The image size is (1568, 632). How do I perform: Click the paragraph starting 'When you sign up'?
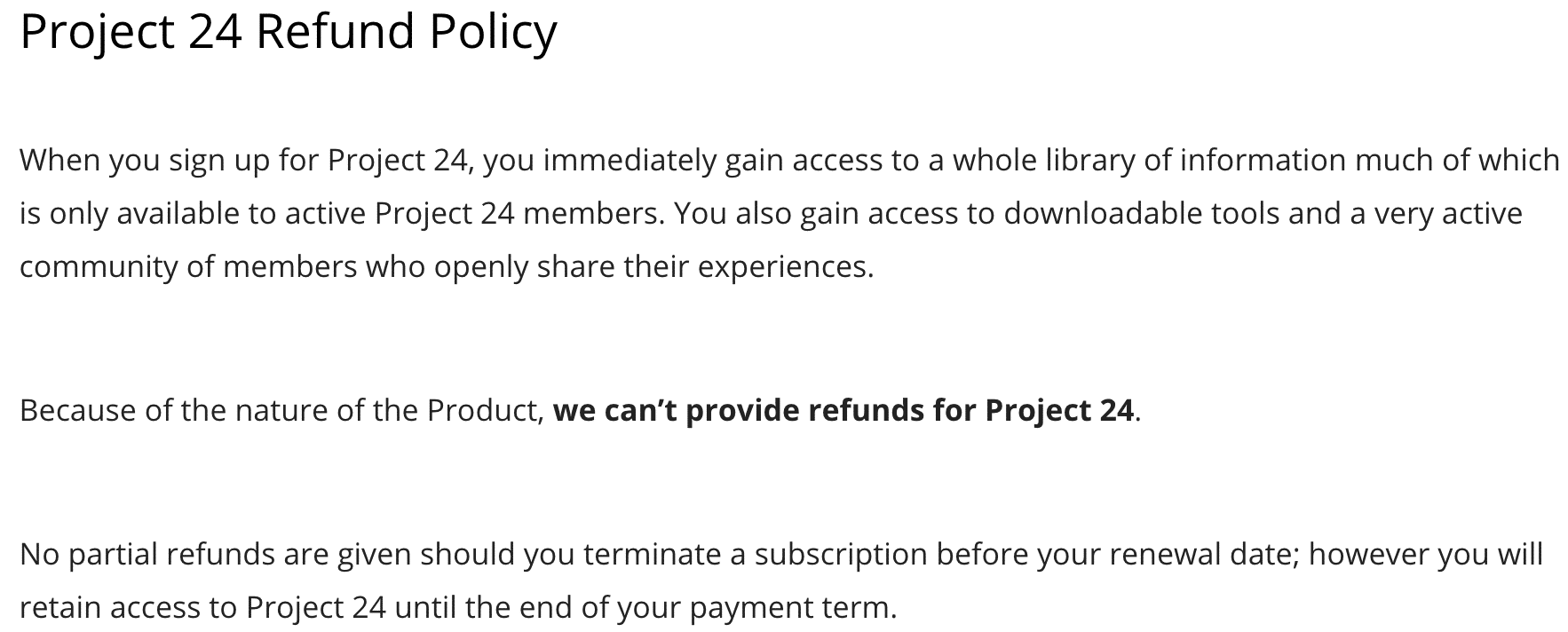789,213
